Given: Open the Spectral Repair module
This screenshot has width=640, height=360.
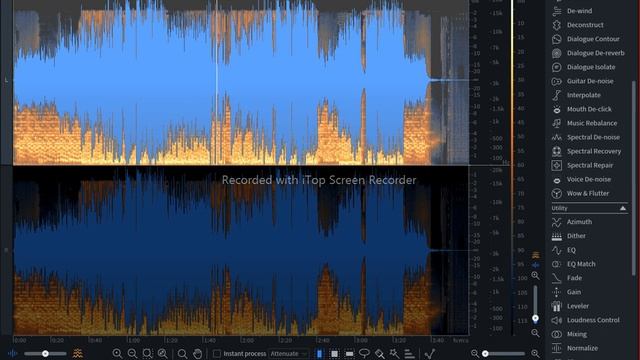Looking at the screenshot, I should [589, 165].
